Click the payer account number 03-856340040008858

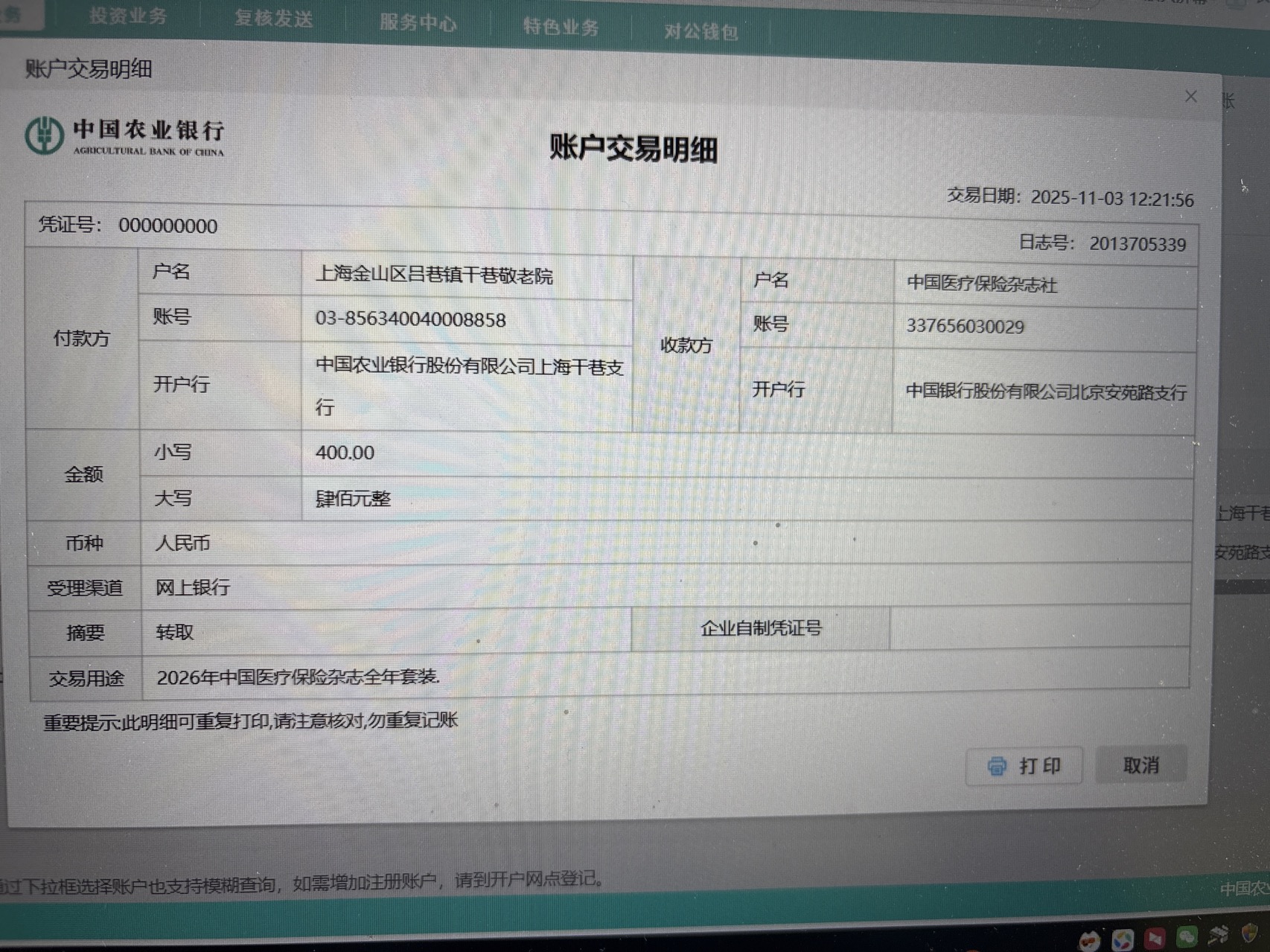410,319
